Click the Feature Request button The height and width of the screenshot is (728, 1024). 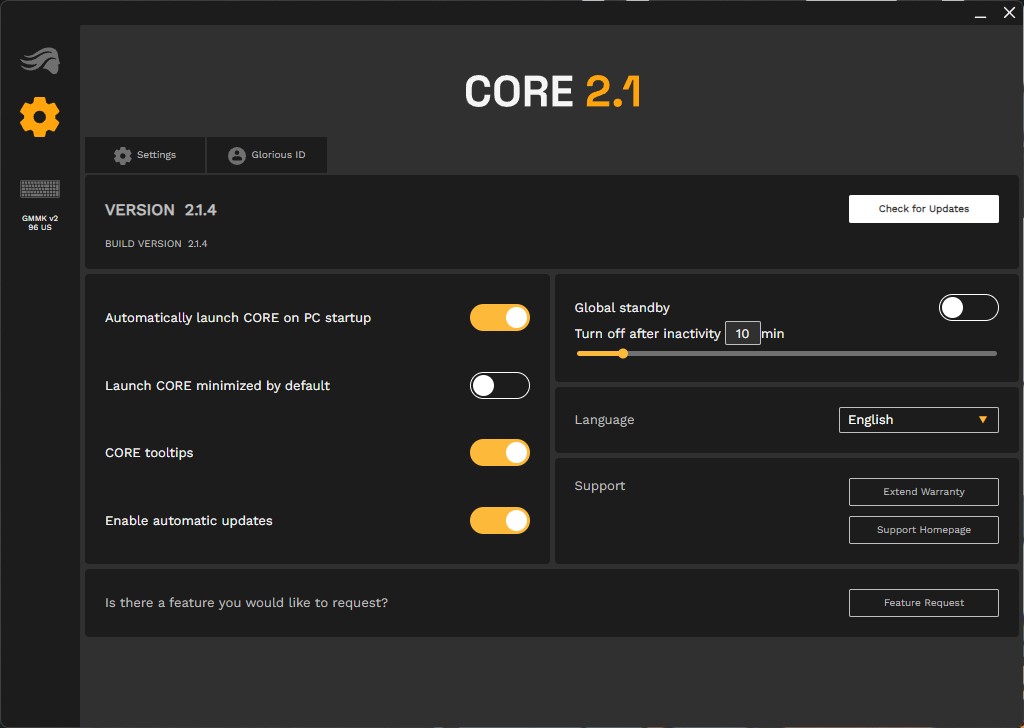923,603
